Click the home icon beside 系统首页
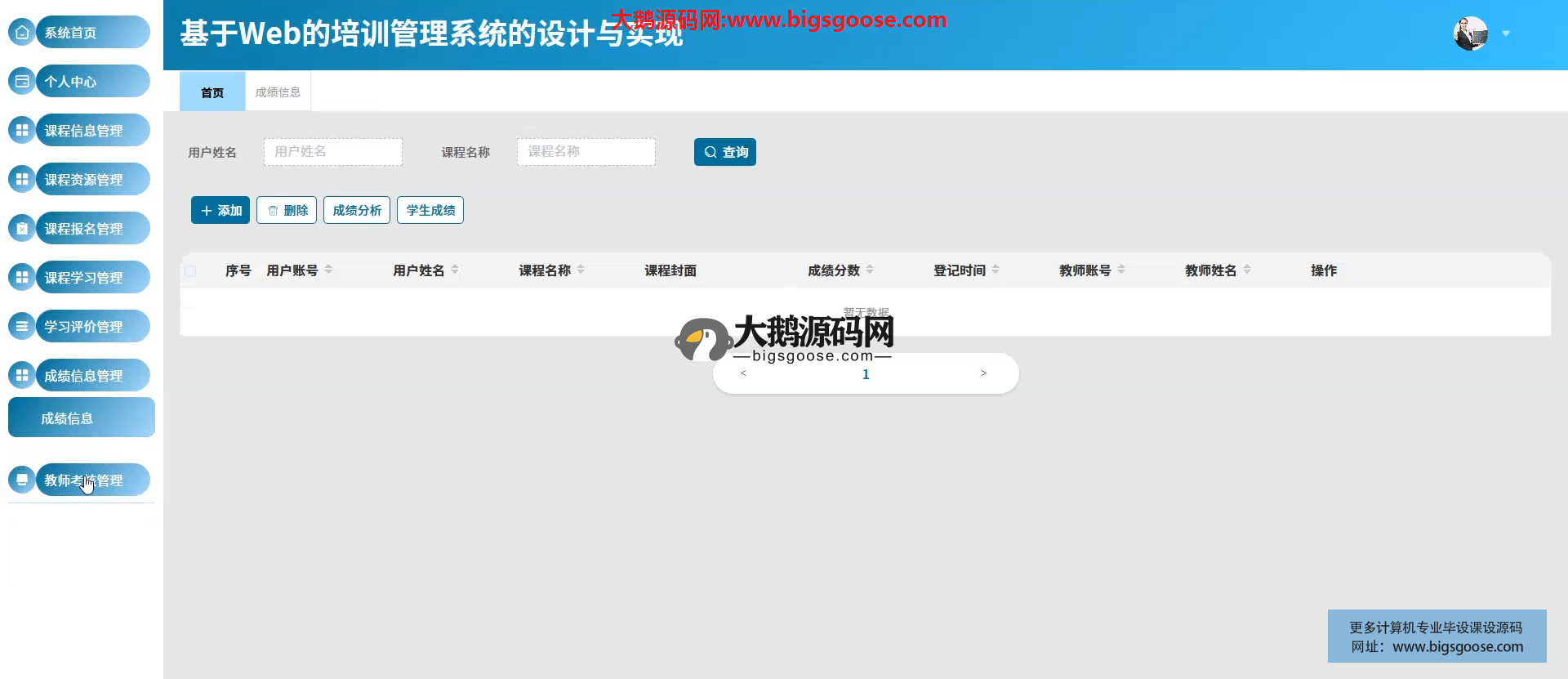This screenshot has width=1568, height=679. (x=22, y=33)
